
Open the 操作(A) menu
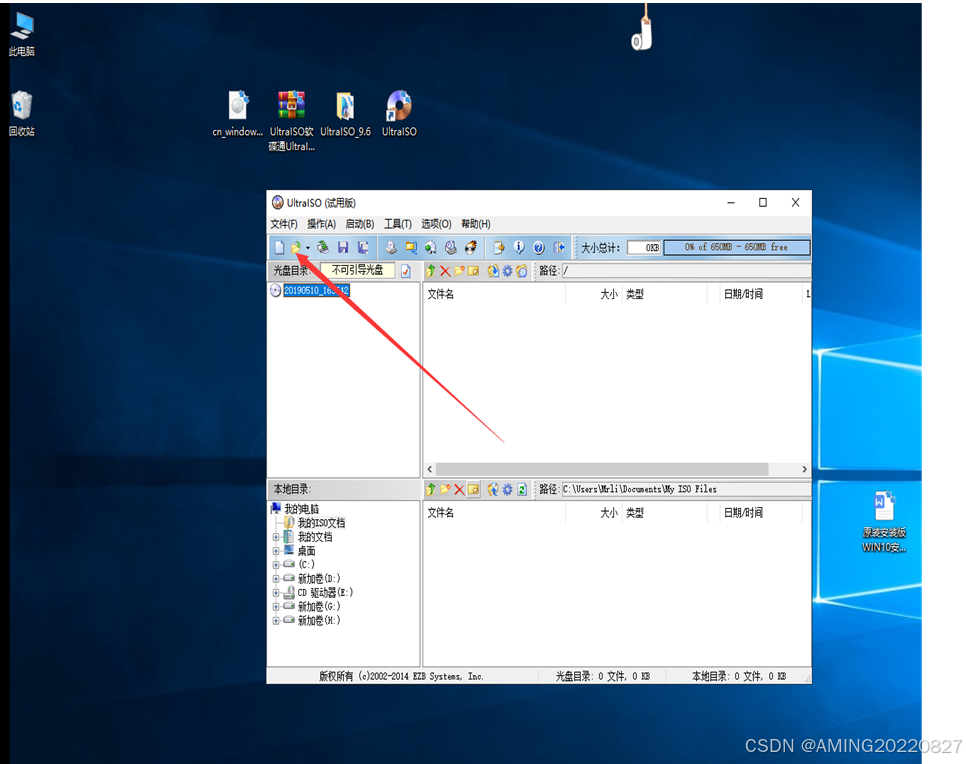tap(322, 224)
